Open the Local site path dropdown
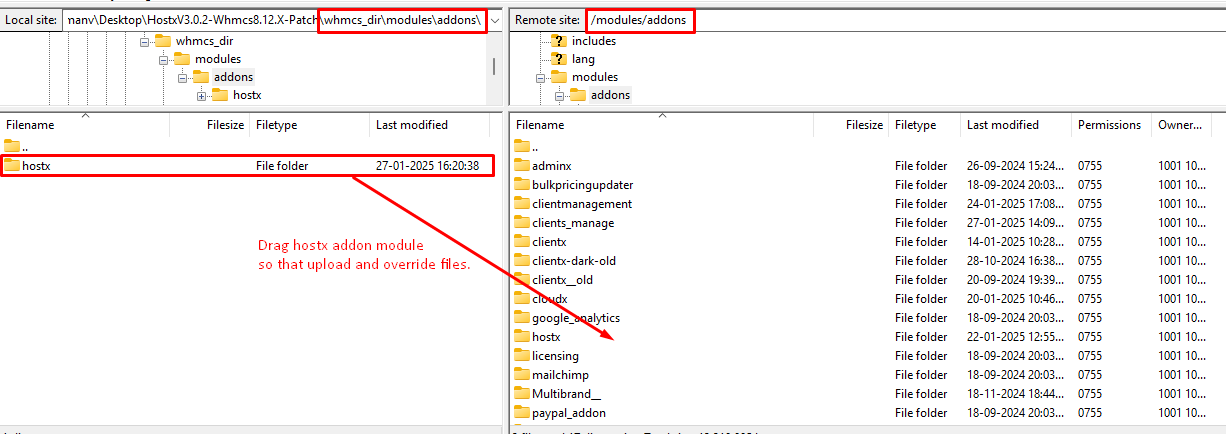 click(x=495, y=21)
